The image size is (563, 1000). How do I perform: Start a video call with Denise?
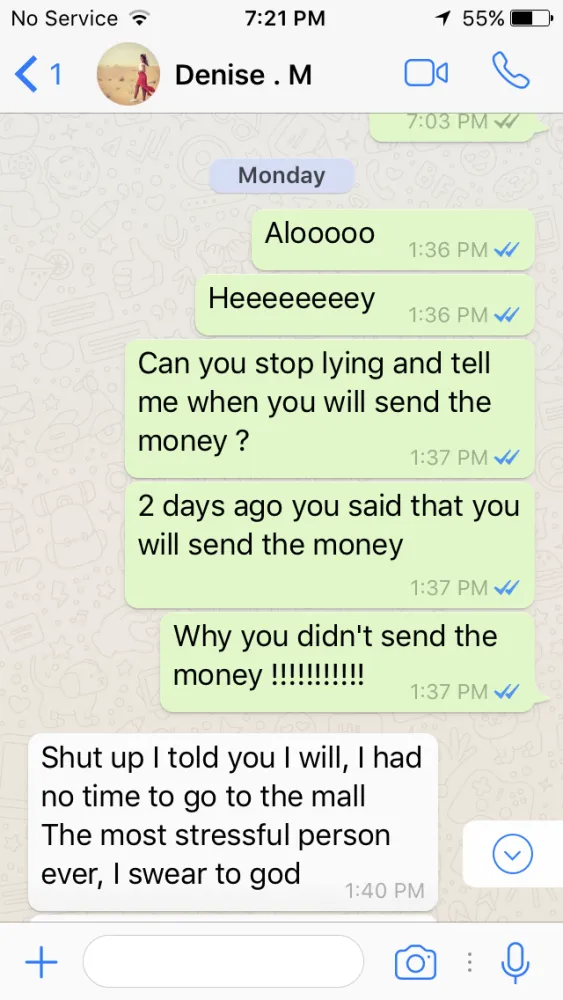point(426,73)
